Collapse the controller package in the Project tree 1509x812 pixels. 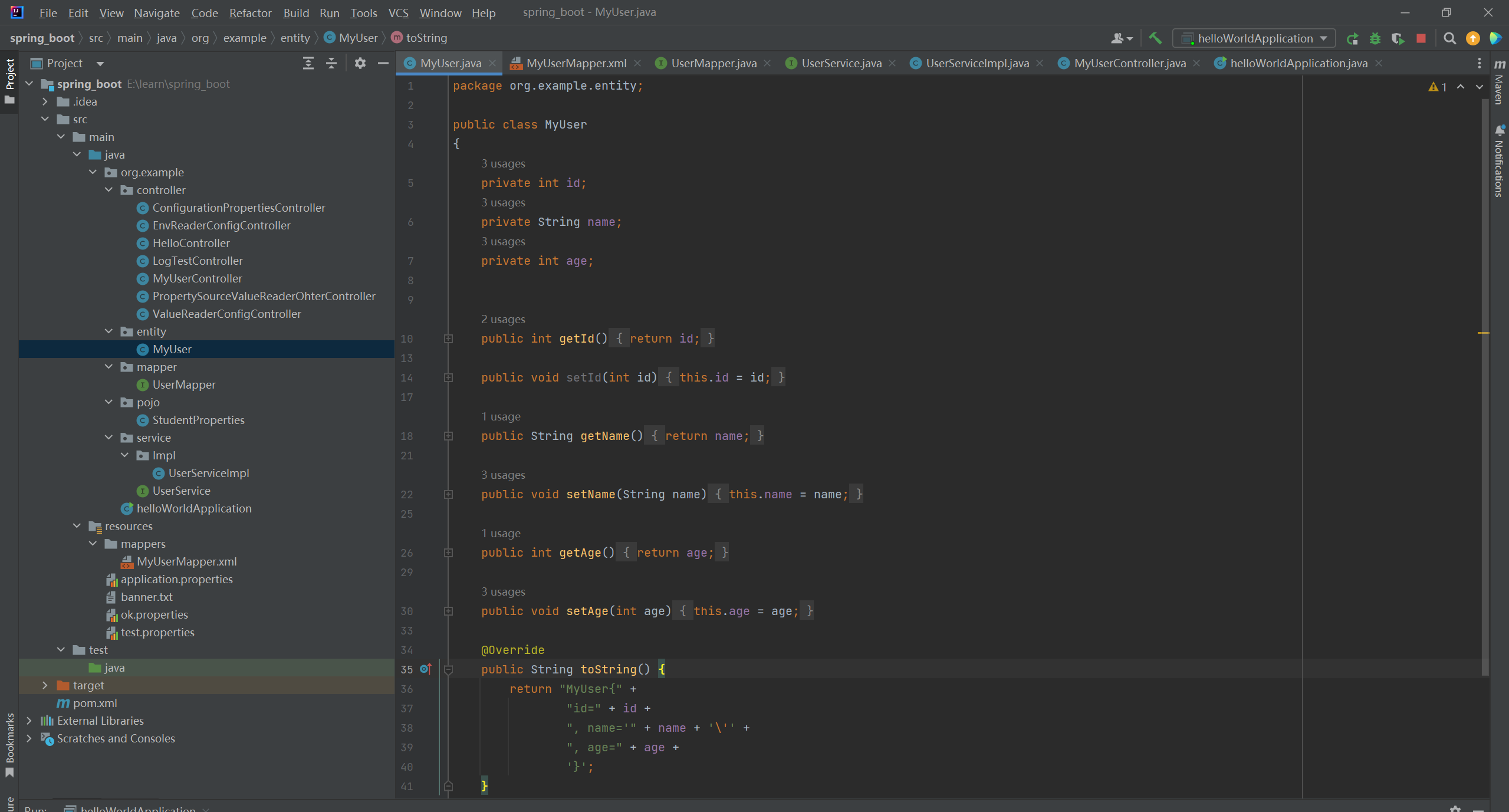tap(109, 190)
